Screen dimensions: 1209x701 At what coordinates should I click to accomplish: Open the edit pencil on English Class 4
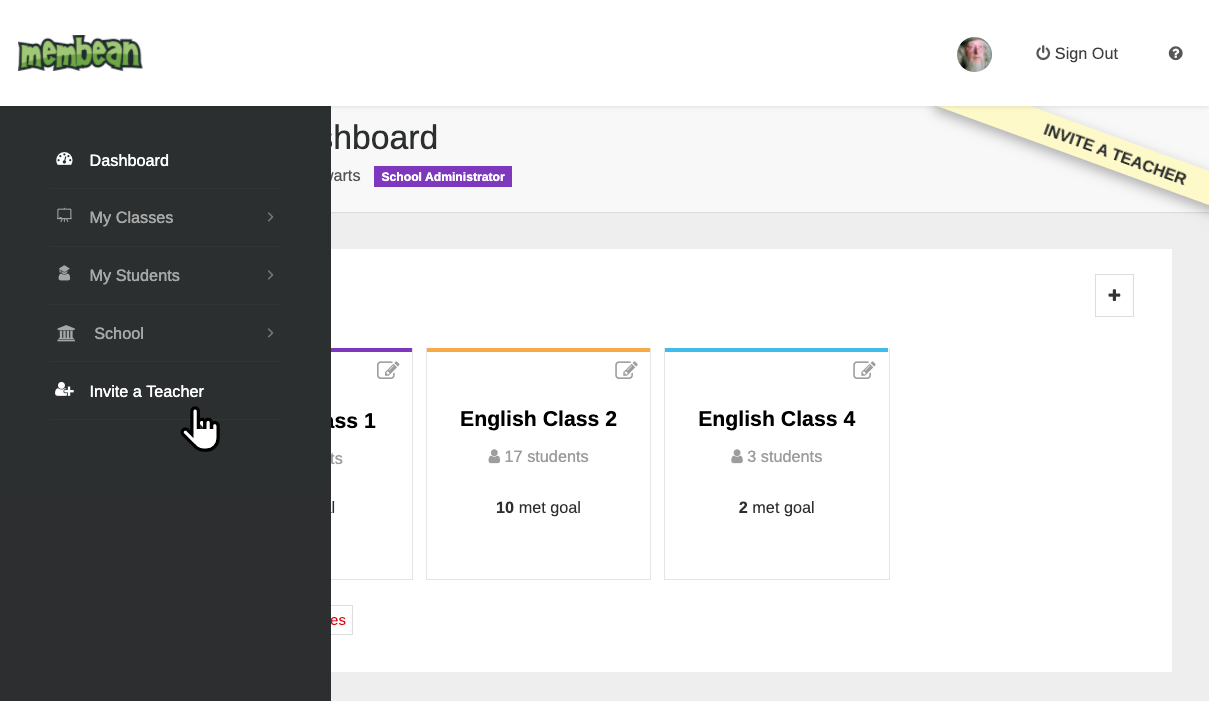[864, 370]
